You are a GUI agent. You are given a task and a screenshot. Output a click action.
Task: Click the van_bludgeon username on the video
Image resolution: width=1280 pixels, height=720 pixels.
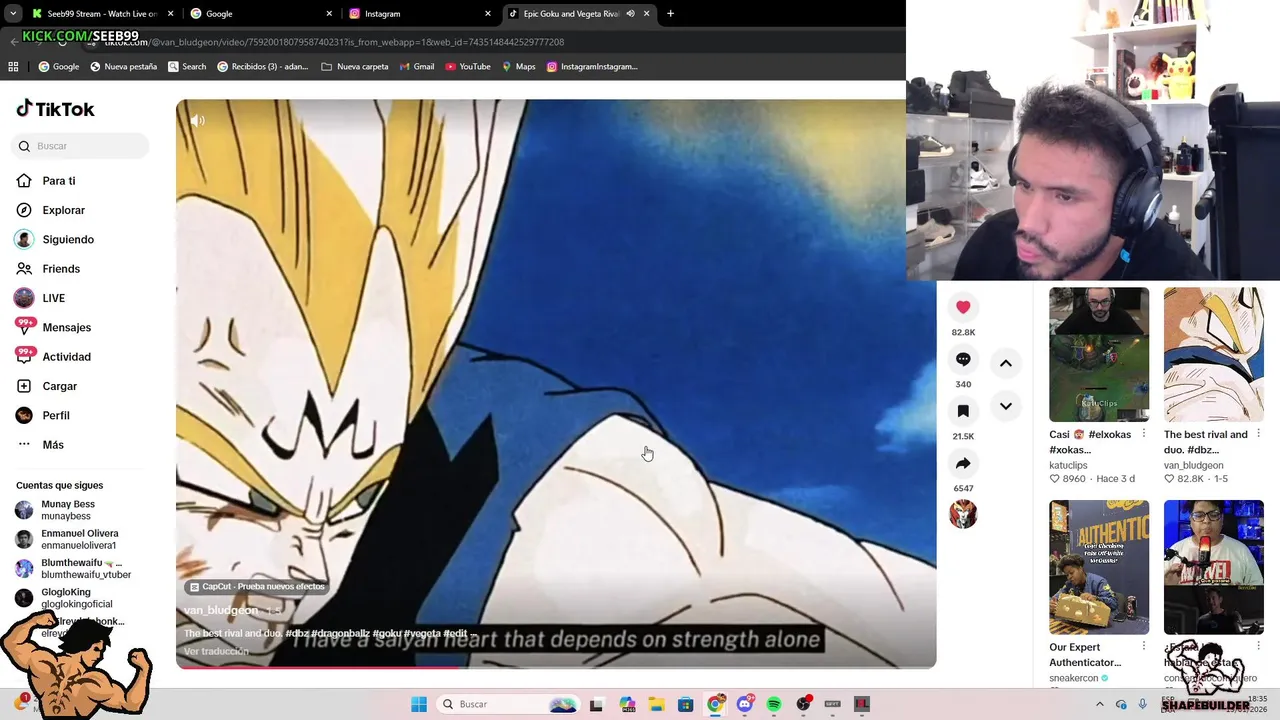point(221,610)
